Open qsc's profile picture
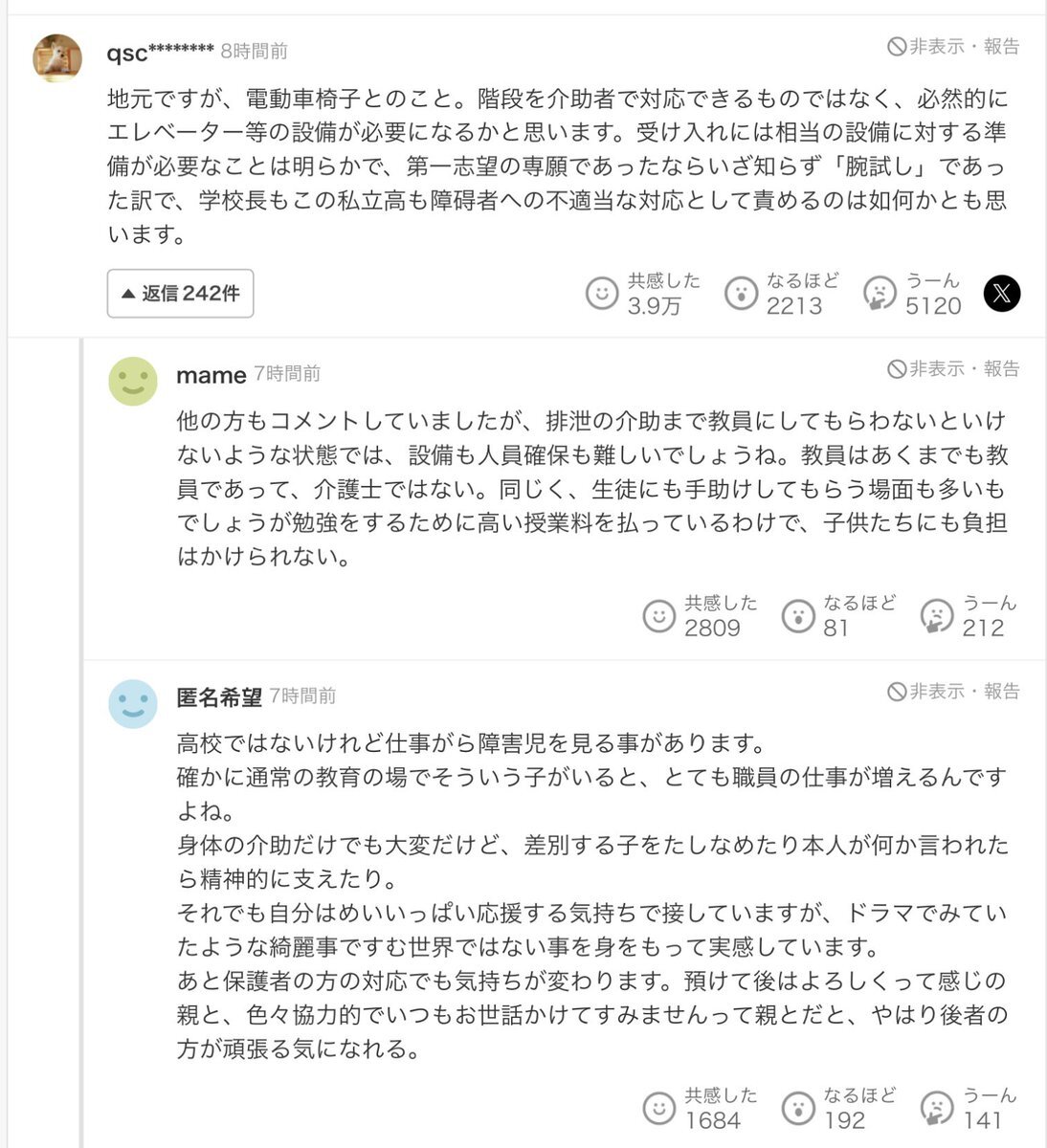The width and height of the screenshot is (1047, 1148). (57, 57)
